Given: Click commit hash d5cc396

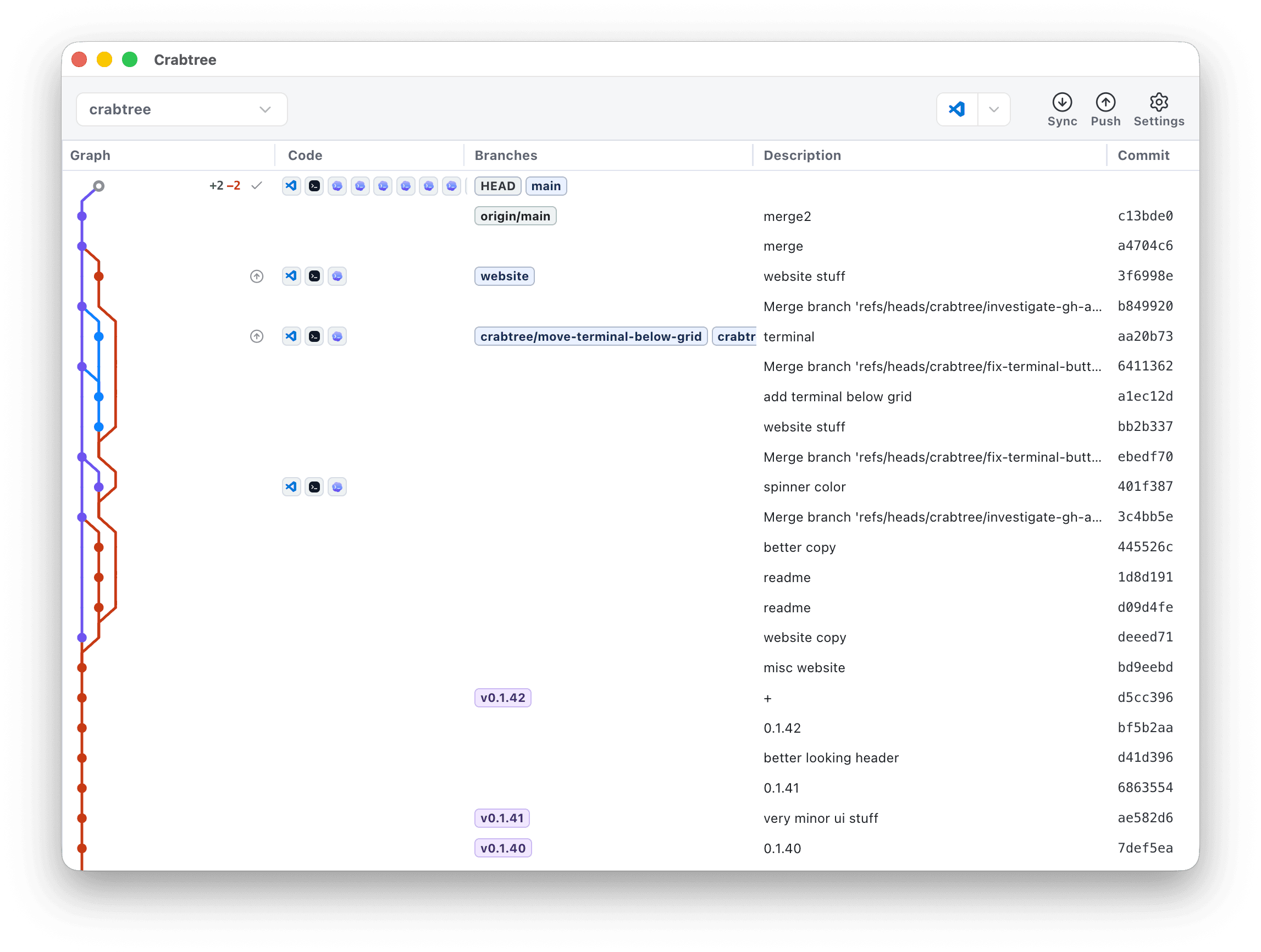Looking at the screenshot, I should click(x=1144, y=697).
